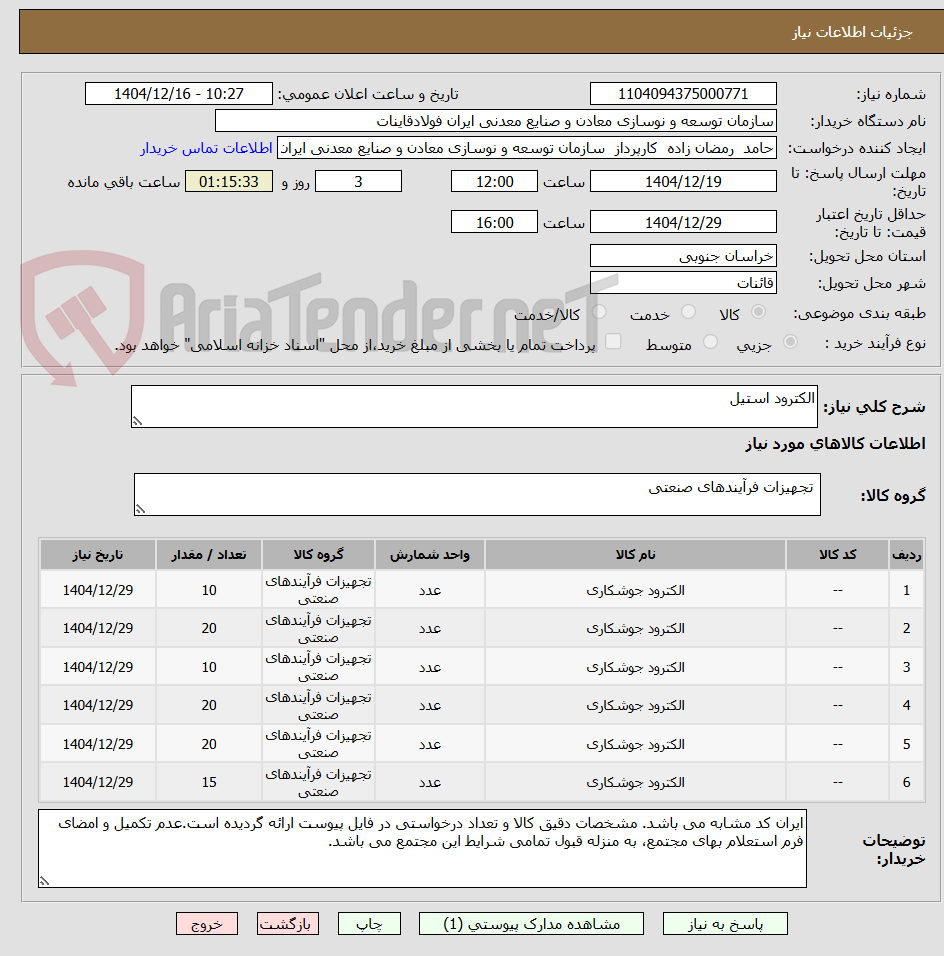Click the تعداد / مقدار column header

(209, 555)
